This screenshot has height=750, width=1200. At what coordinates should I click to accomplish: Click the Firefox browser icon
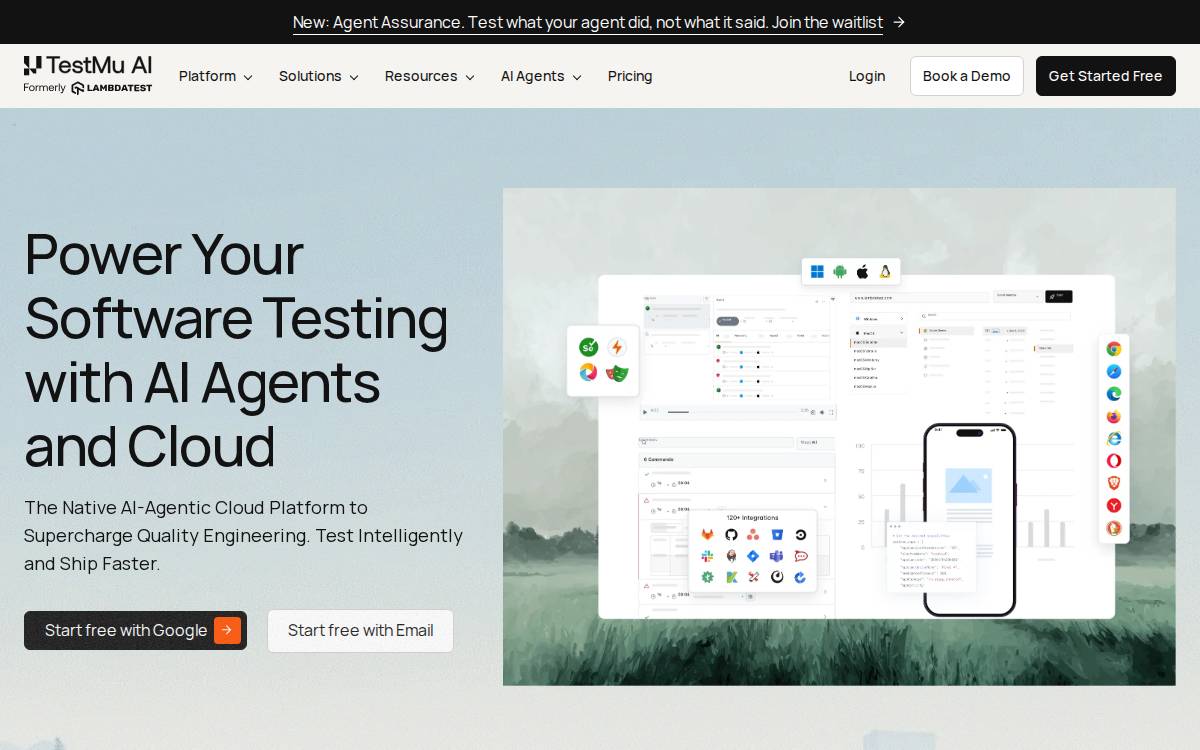click(x=1113, y=416)
